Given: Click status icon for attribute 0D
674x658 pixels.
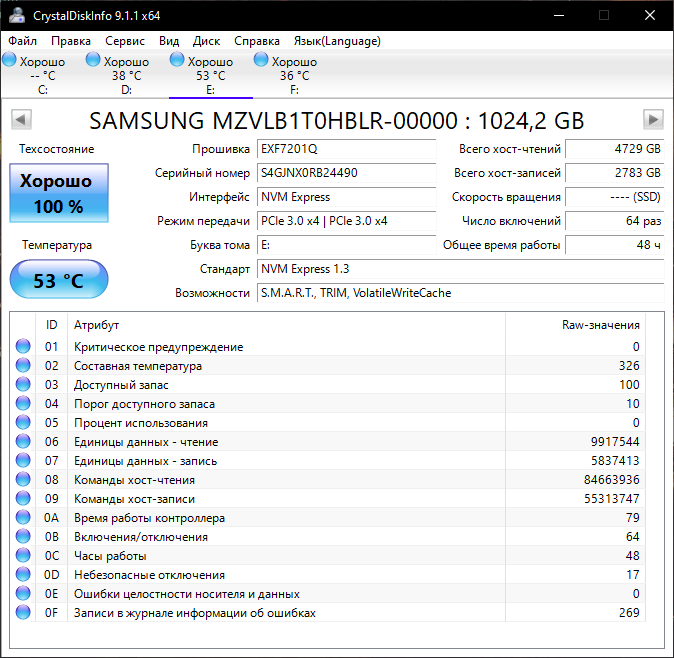Looking at the screenshot, I should click(x=23, y=574).
